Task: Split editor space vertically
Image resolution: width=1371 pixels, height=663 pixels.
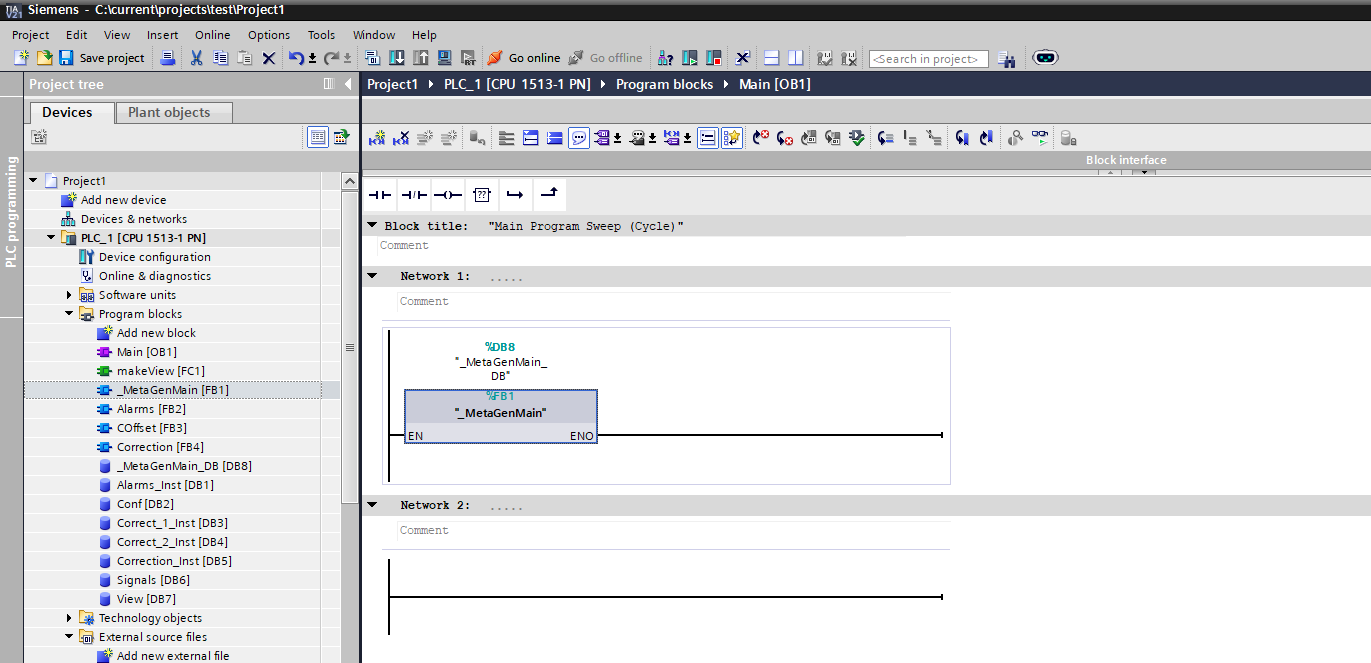Action: pyautogui.click(x=796, y=58)
